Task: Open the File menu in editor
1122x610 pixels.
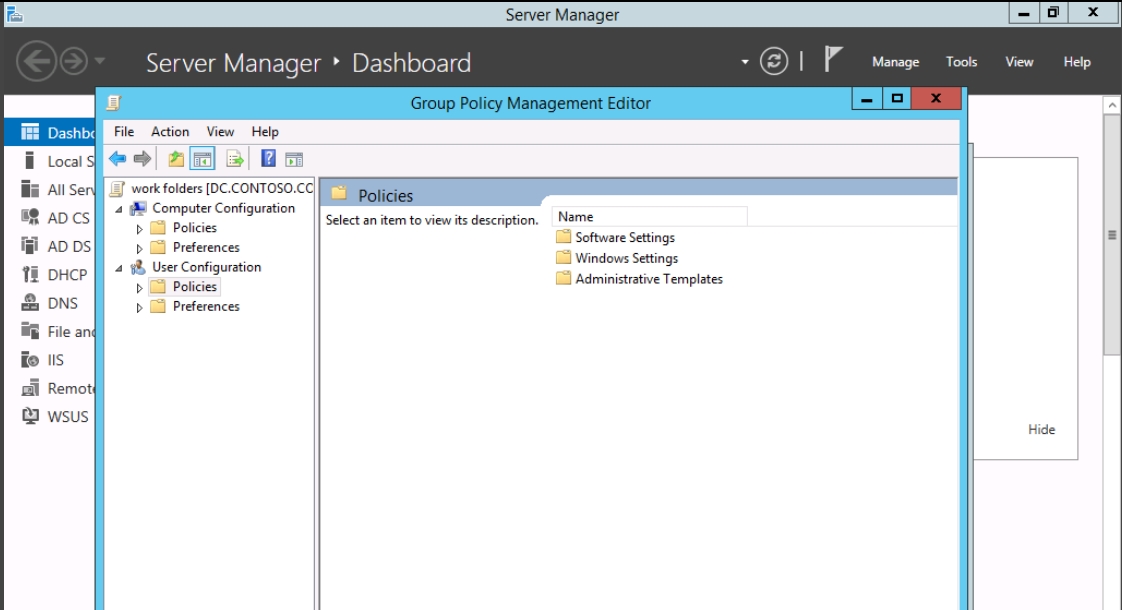Action: [x=124, y=131]
